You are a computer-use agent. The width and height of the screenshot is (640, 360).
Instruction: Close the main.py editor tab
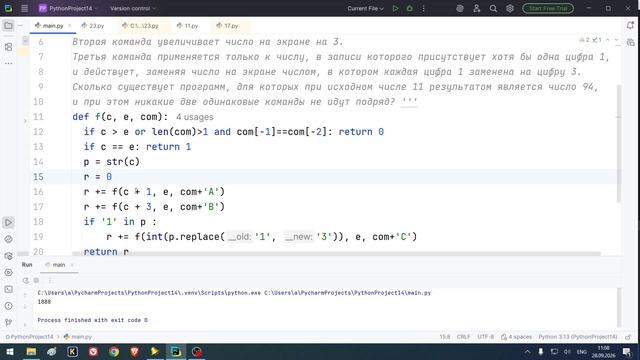(x=70, y=26)
